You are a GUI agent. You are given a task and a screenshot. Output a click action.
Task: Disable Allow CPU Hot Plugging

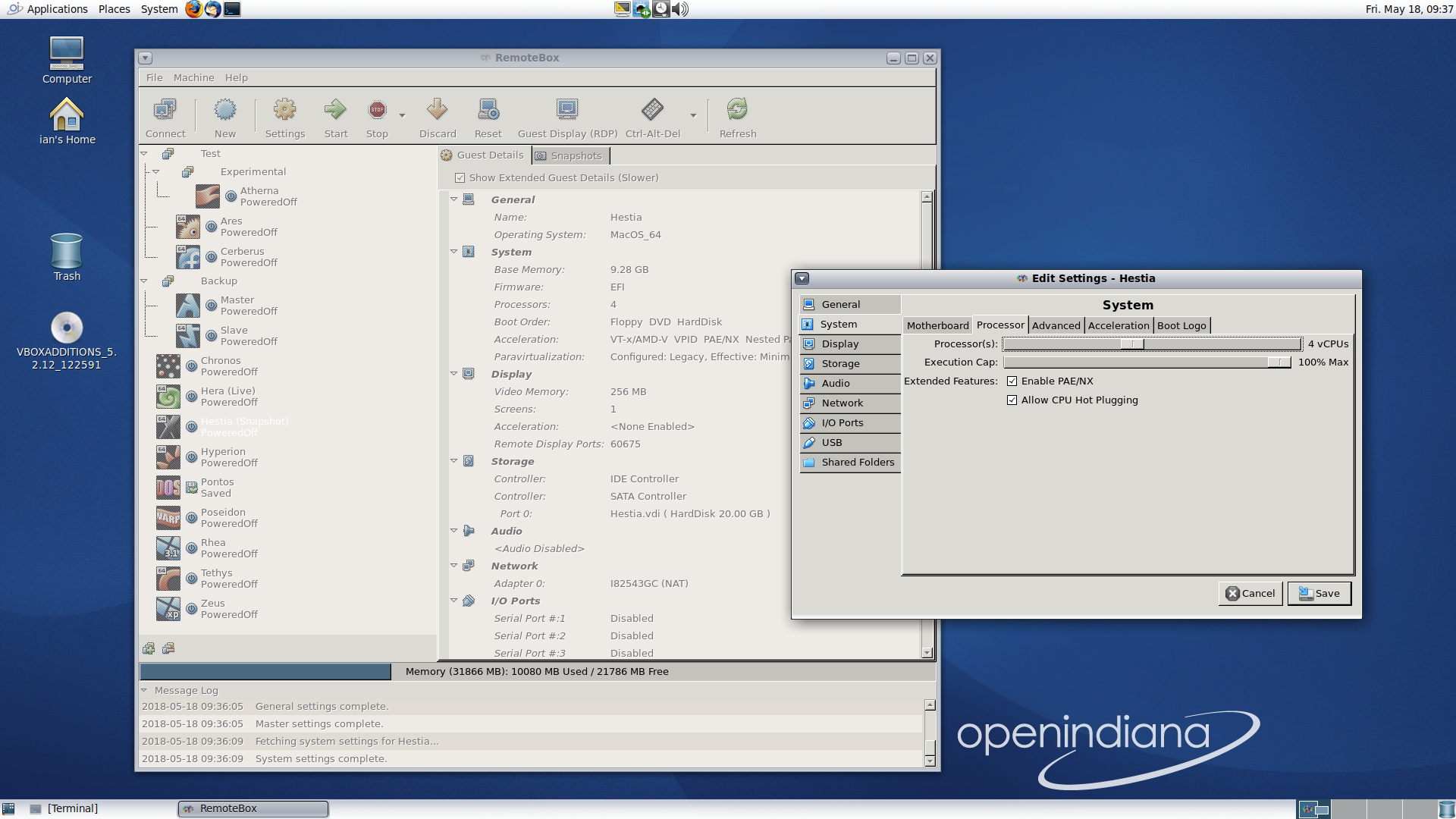(1012, 400)
